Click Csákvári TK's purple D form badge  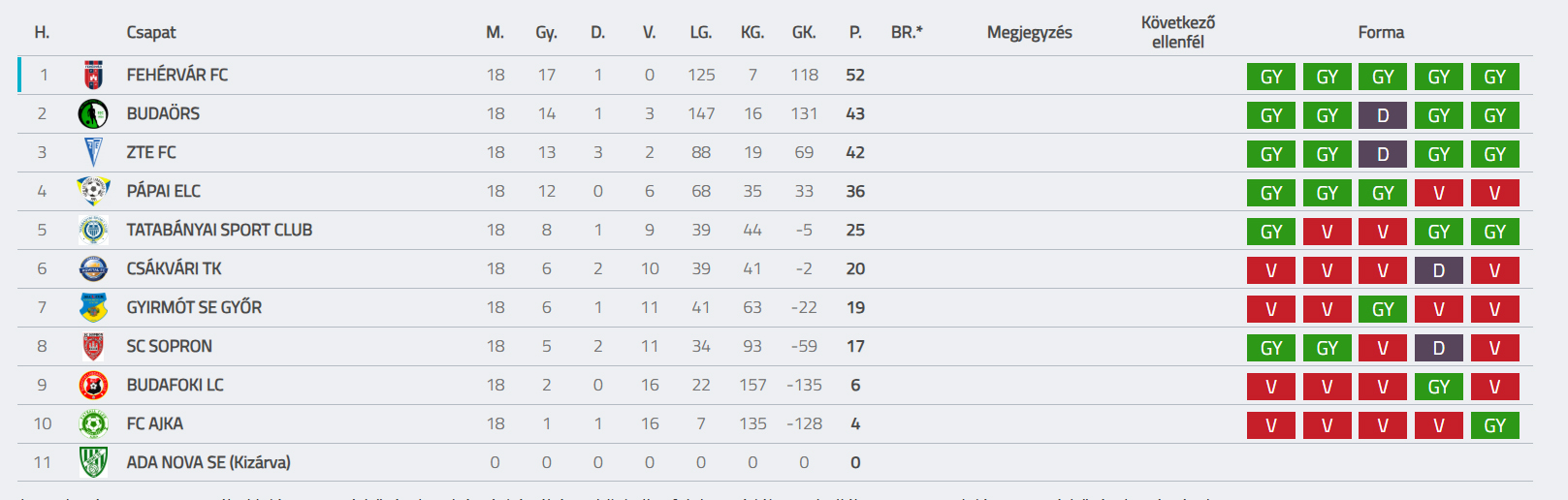coord(1439,270)
